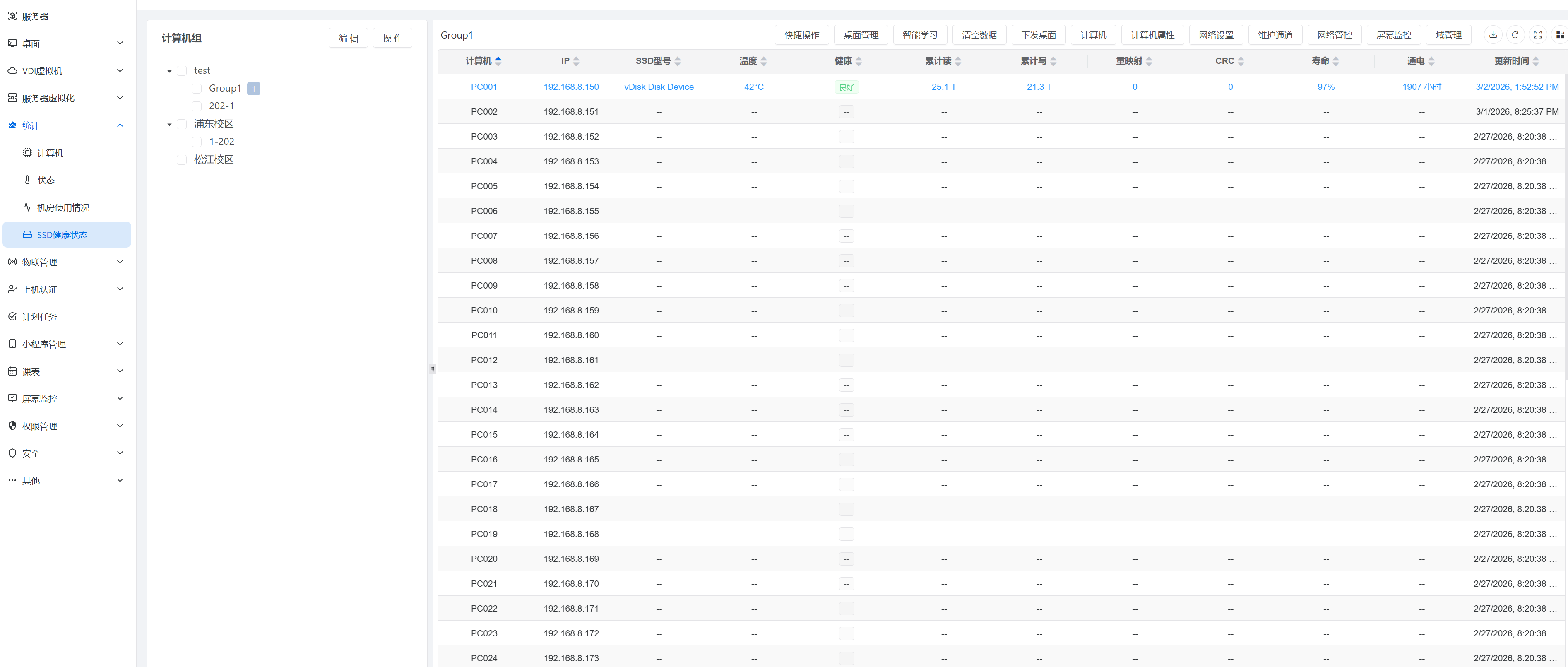Click the fullscreen expand icon
The image size is (1568, 667).
pos(1537,35)
